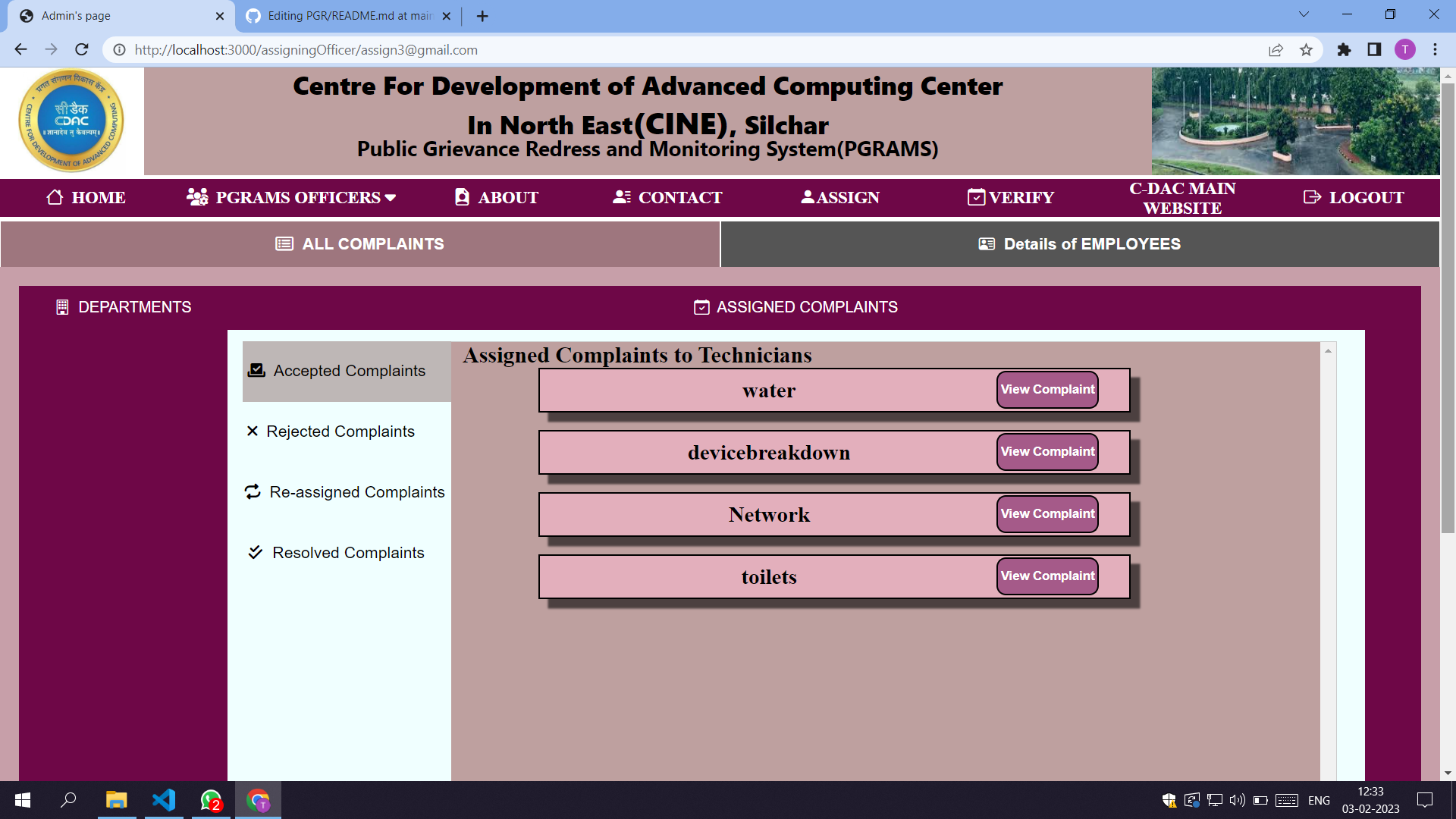Select the ALL COMPLAINTS tab
Viewport: 1456px width, 819px height.
(360, 244)
